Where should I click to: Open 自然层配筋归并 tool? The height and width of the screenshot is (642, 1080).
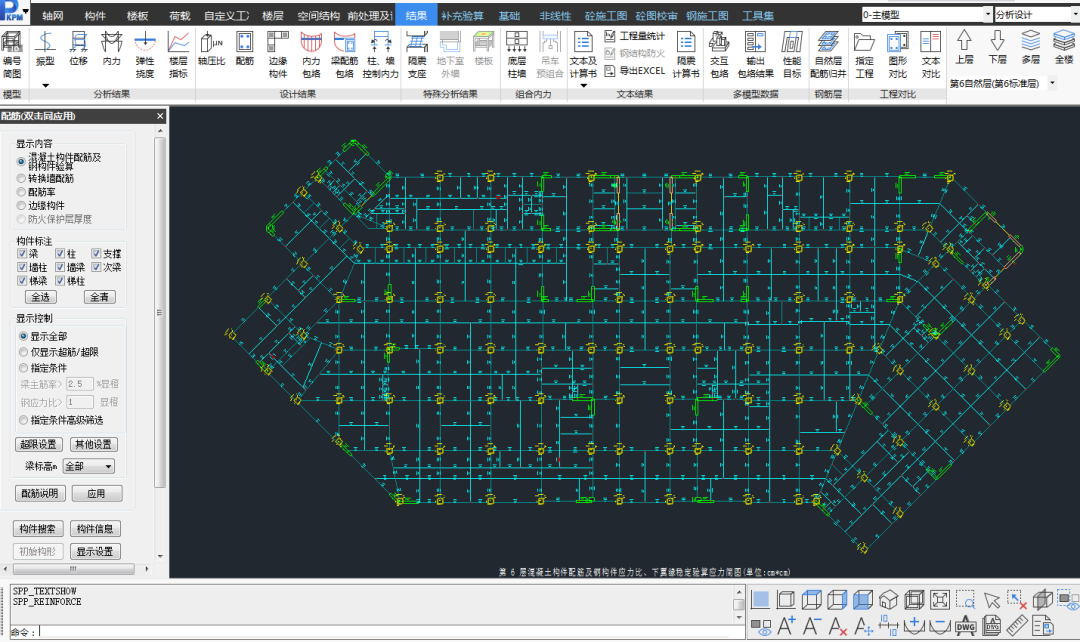[x=829, y=55]
